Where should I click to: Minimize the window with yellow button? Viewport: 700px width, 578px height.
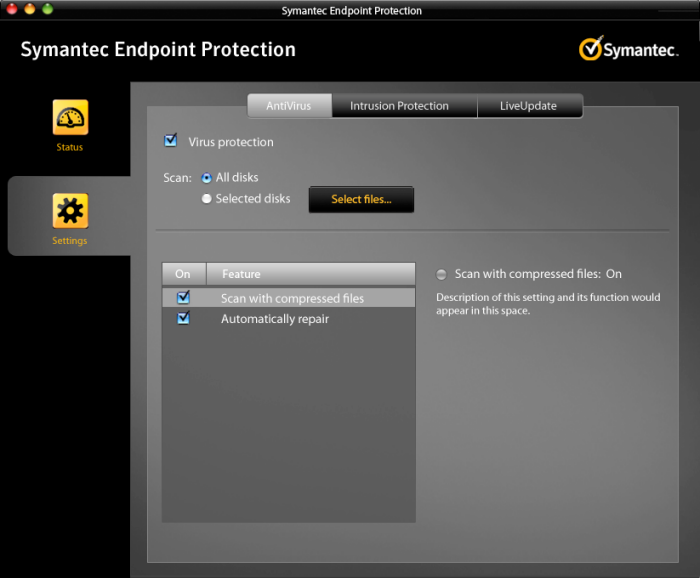[x=29, y=8]
